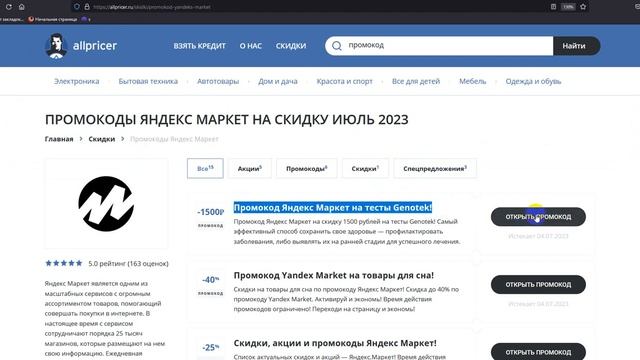Viewport: 640px width, 360px height.
Task: Select the Акции filter tab
Action: click(x=250, y=168)
